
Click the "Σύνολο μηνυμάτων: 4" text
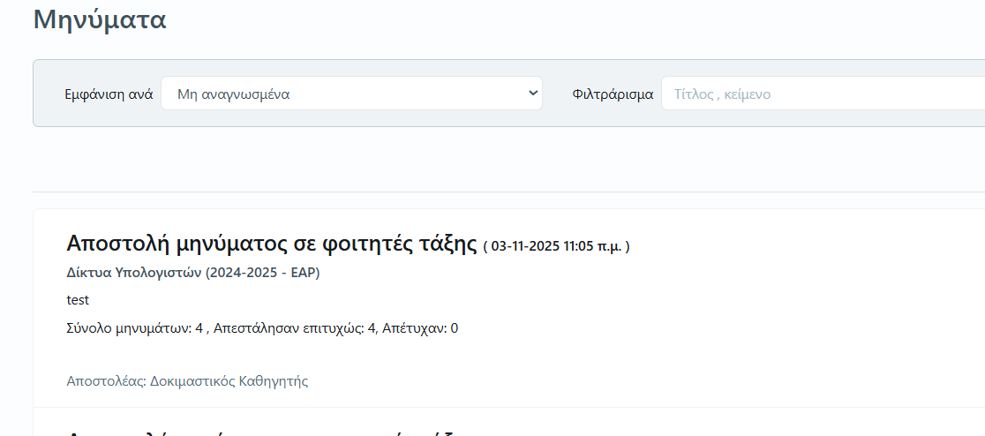[133, 328]
